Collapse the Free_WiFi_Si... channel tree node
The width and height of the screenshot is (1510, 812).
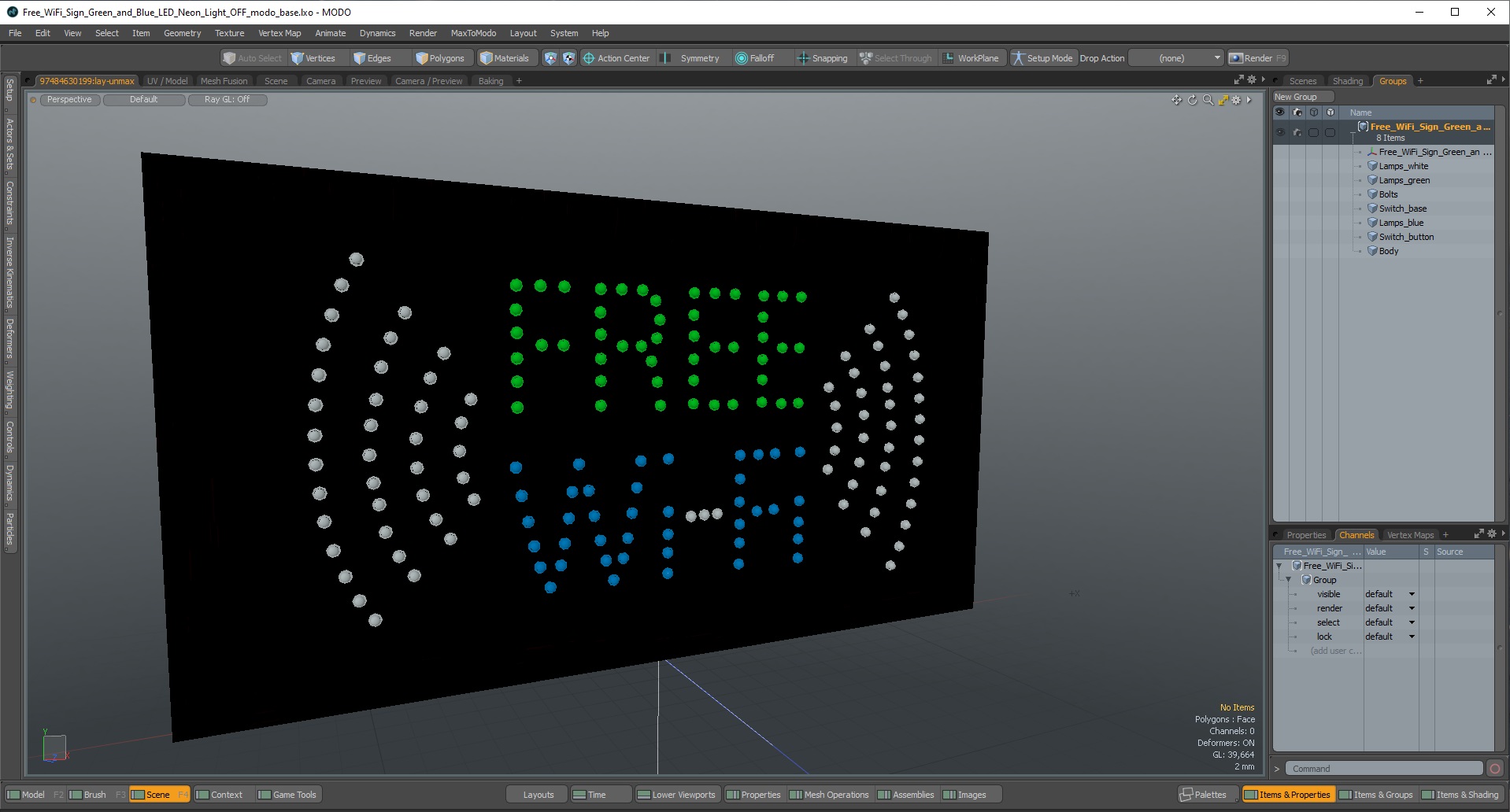pyautogui.click(x=1279, y=566)
